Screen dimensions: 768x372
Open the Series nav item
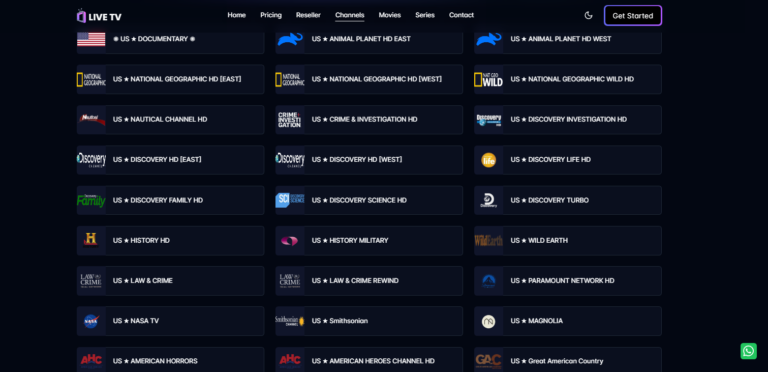(425, 15)
